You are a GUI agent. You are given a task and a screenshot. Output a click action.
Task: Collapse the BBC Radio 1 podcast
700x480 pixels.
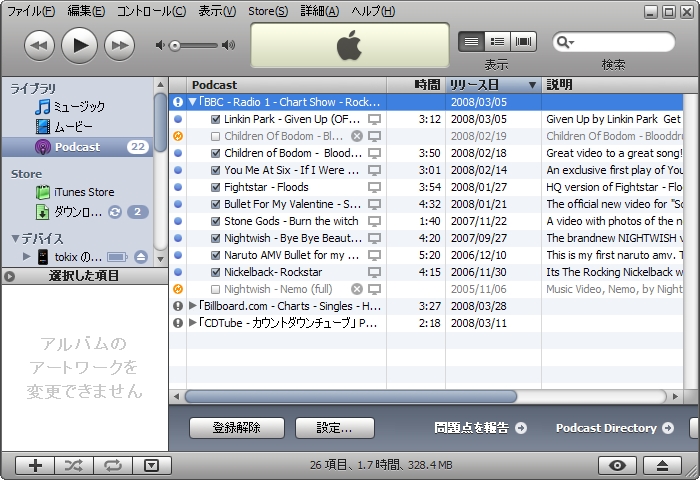pos(193,102)
